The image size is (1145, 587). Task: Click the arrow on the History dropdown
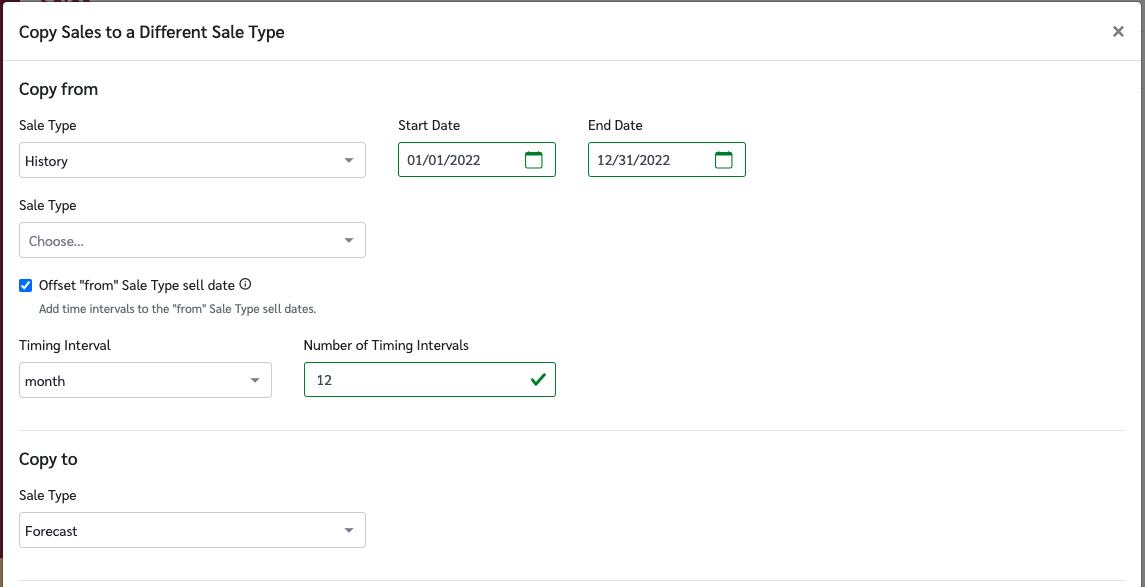click(349, 160)
